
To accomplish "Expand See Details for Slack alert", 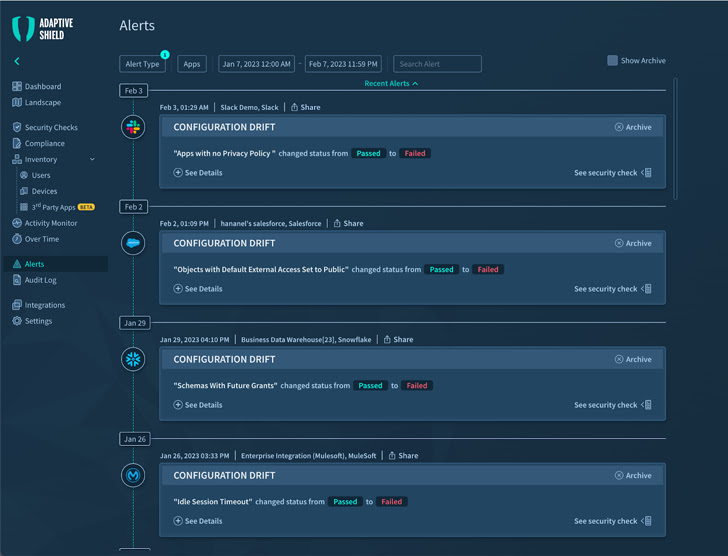I will click(198, 173).
